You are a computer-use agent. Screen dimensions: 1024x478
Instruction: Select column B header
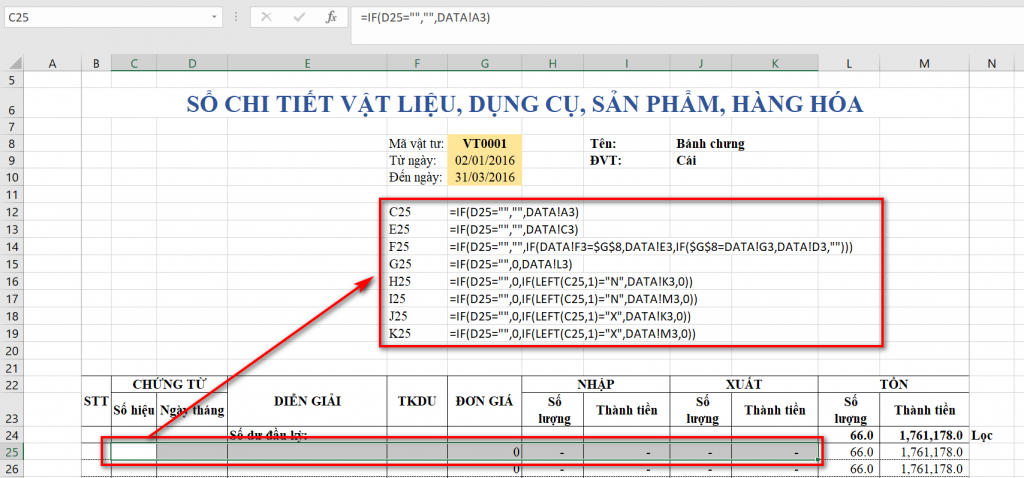click(96, 63)
